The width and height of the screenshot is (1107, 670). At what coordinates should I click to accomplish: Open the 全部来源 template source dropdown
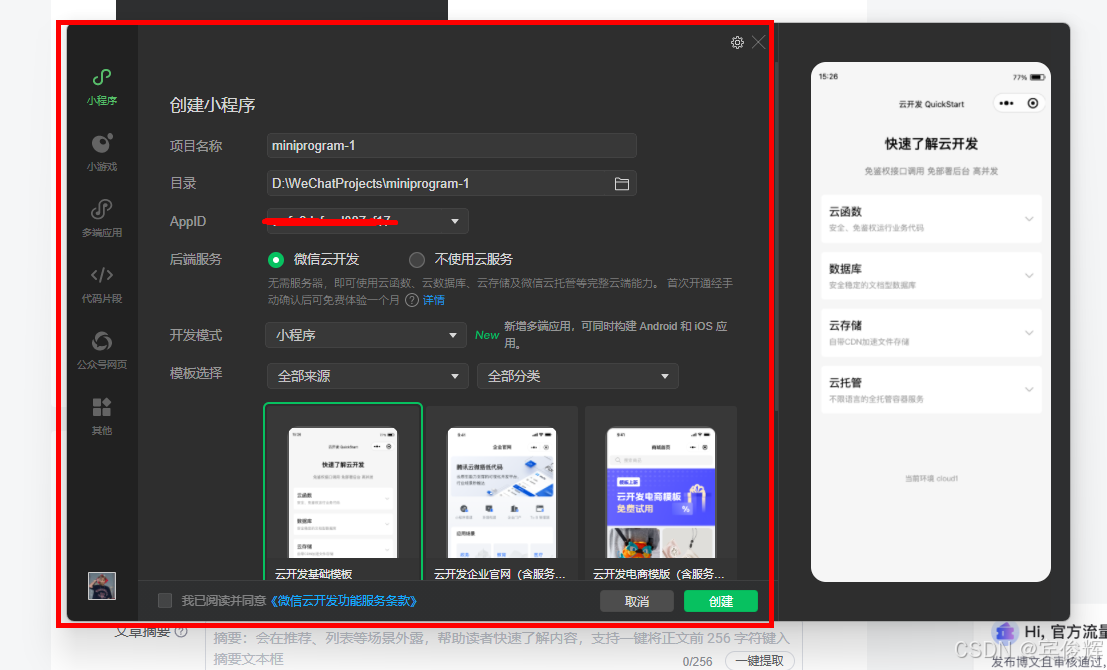point(367,376)
